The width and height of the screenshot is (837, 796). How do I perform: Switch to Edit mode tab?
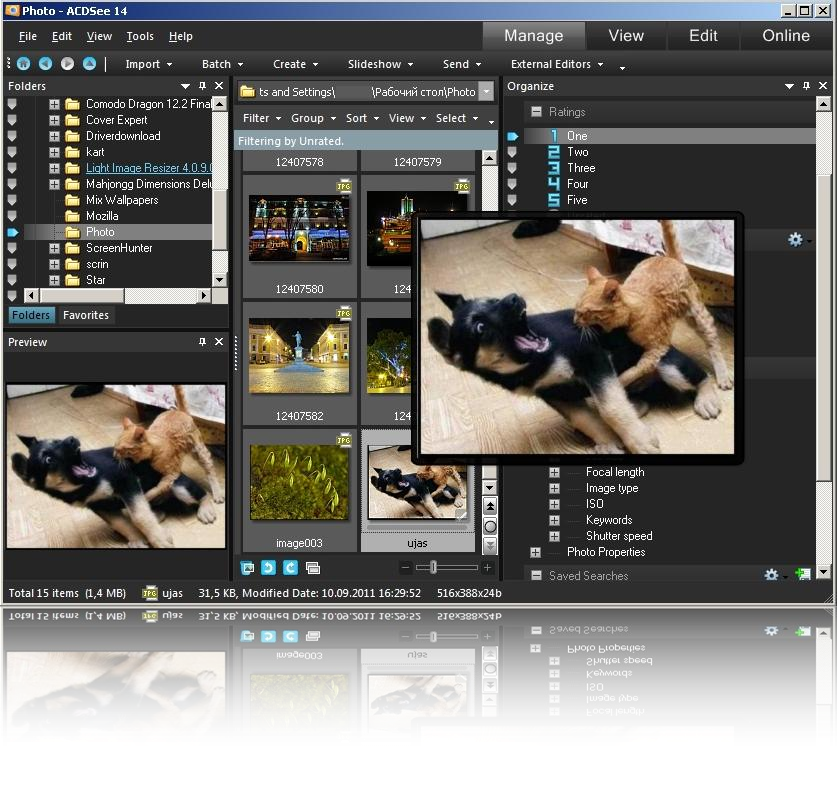703,36
